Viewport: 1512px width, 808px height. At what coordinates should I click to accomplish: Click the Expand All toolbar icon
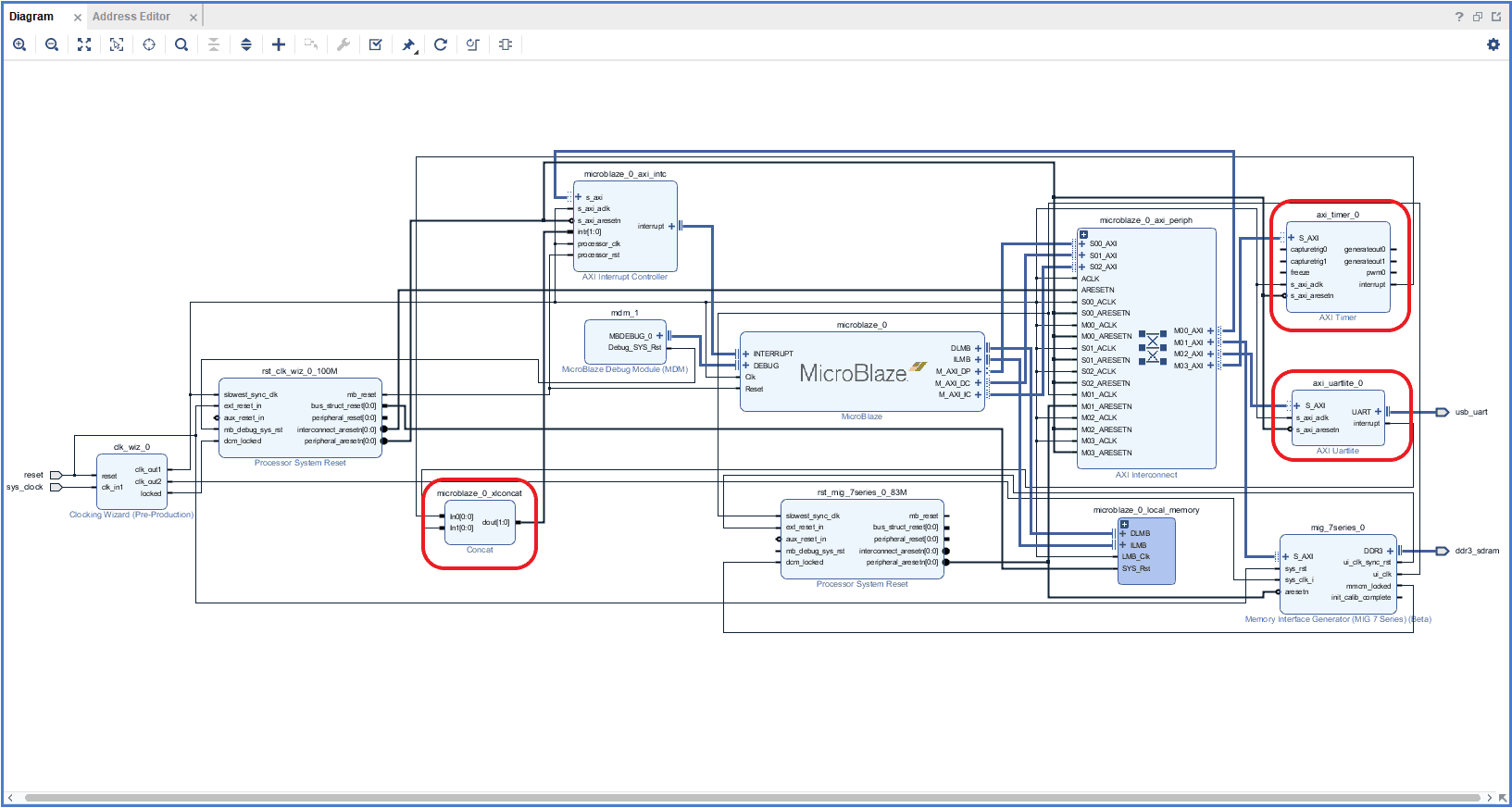pyautogui.click(x=246, y=44)
